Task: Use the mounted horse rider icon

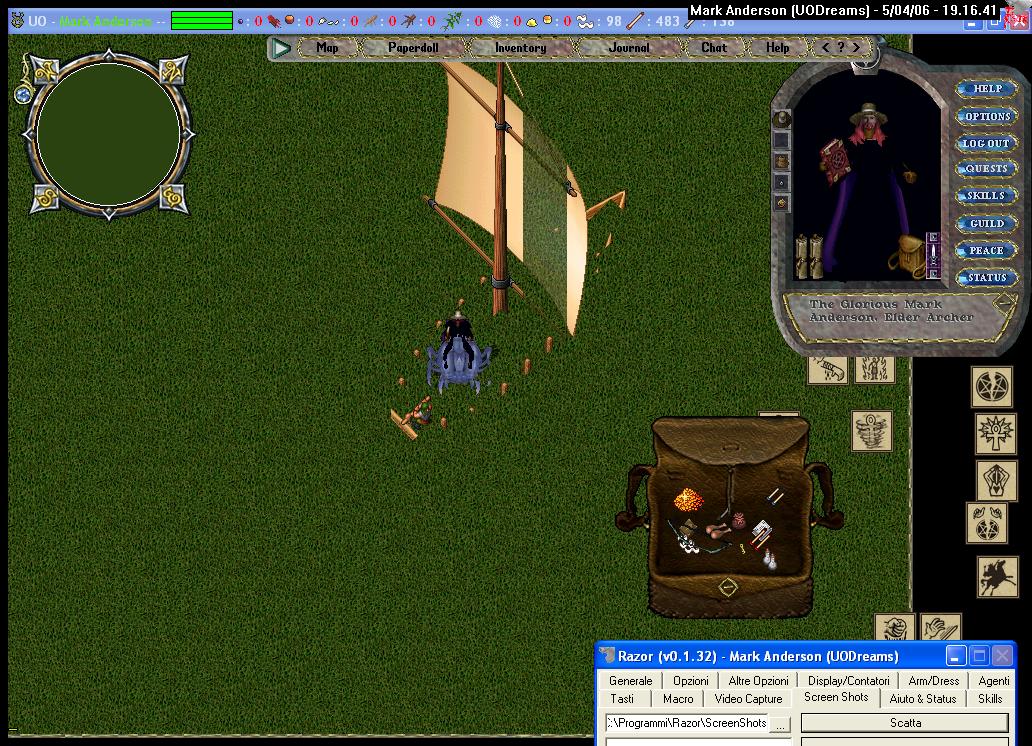Action: tap(996, 577)
